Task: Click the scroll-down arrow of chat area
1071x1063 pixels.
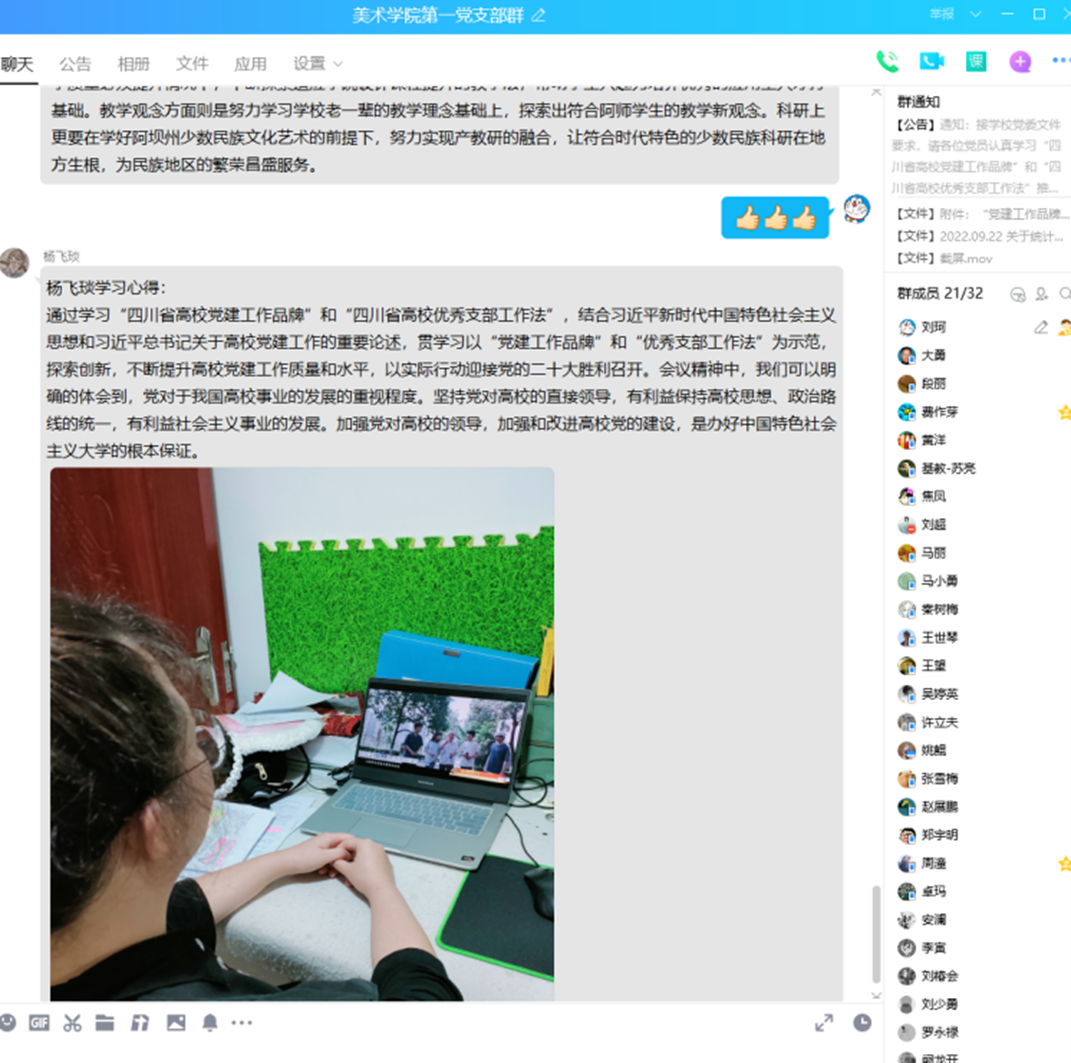Action: [876, 995]
